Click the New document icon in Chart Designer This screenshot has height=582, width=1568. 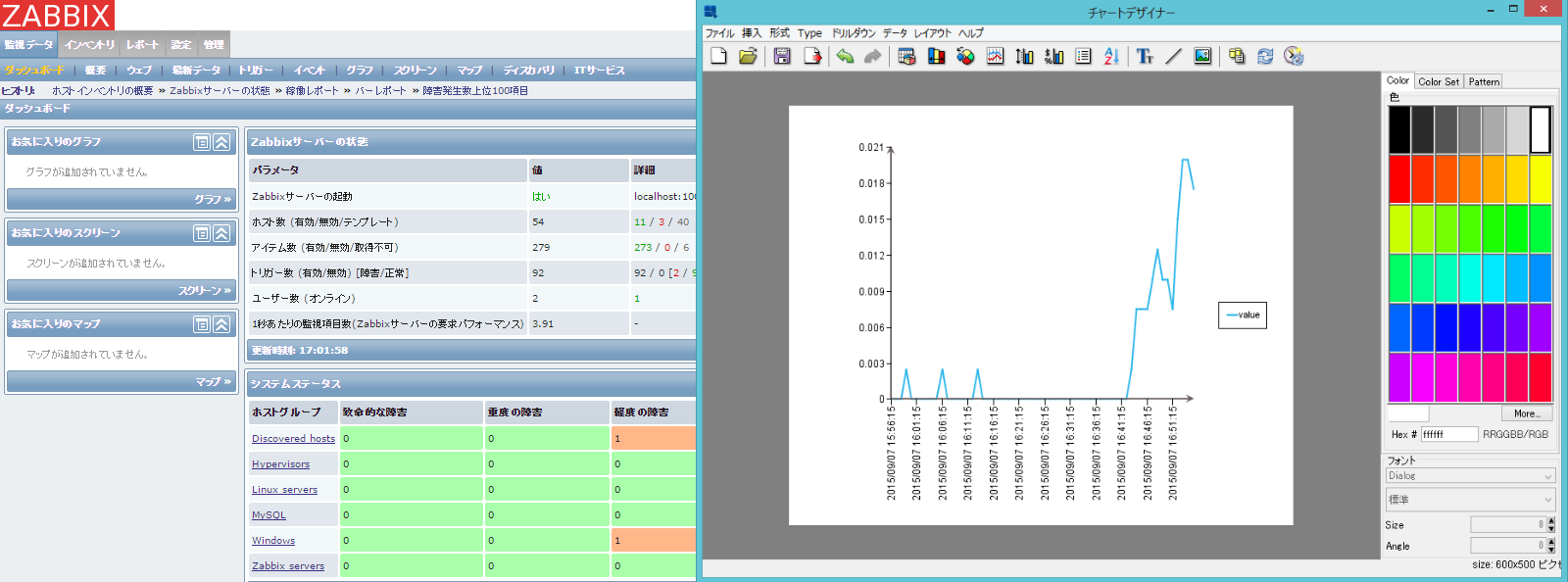coord(719,56)
